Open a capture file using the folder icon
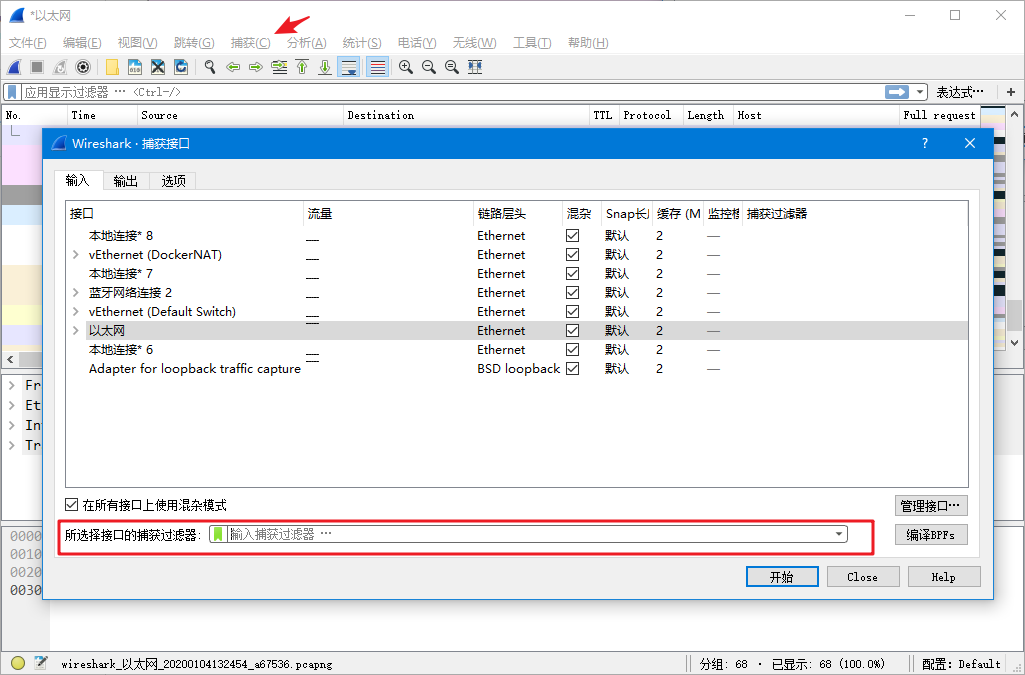1025x675 pixels. click(112, 67)
